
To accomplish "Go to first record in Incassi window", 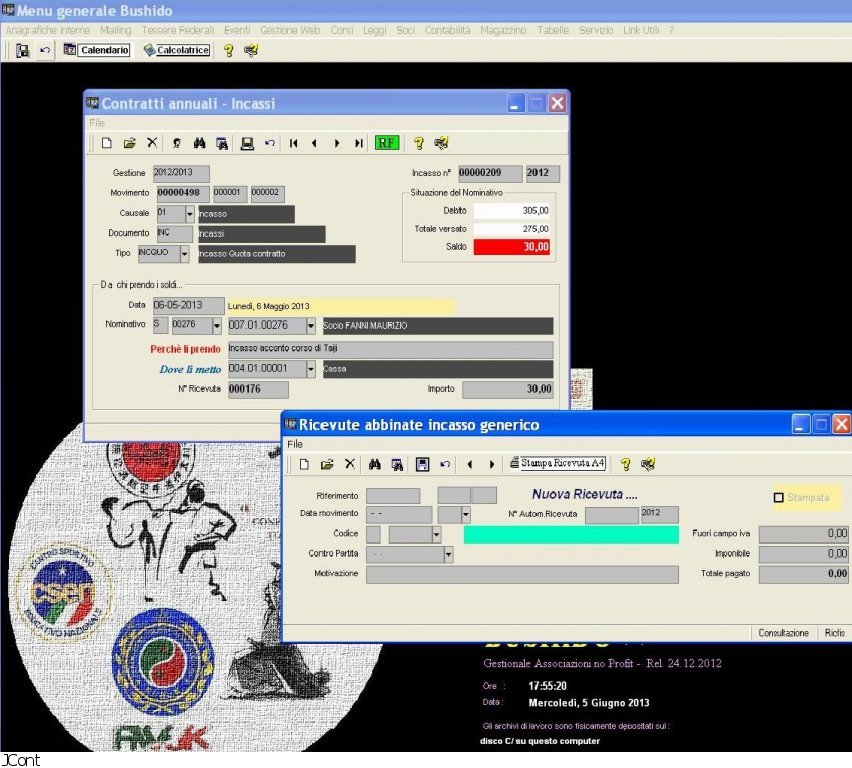I will [293, 143].
